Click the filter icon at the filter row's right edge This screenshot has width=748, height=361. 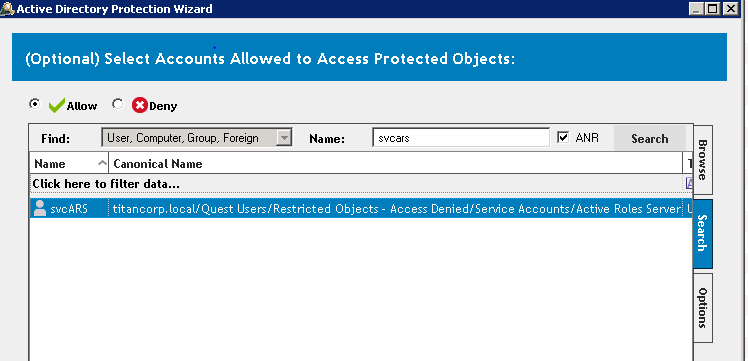(x=689, y=183)
